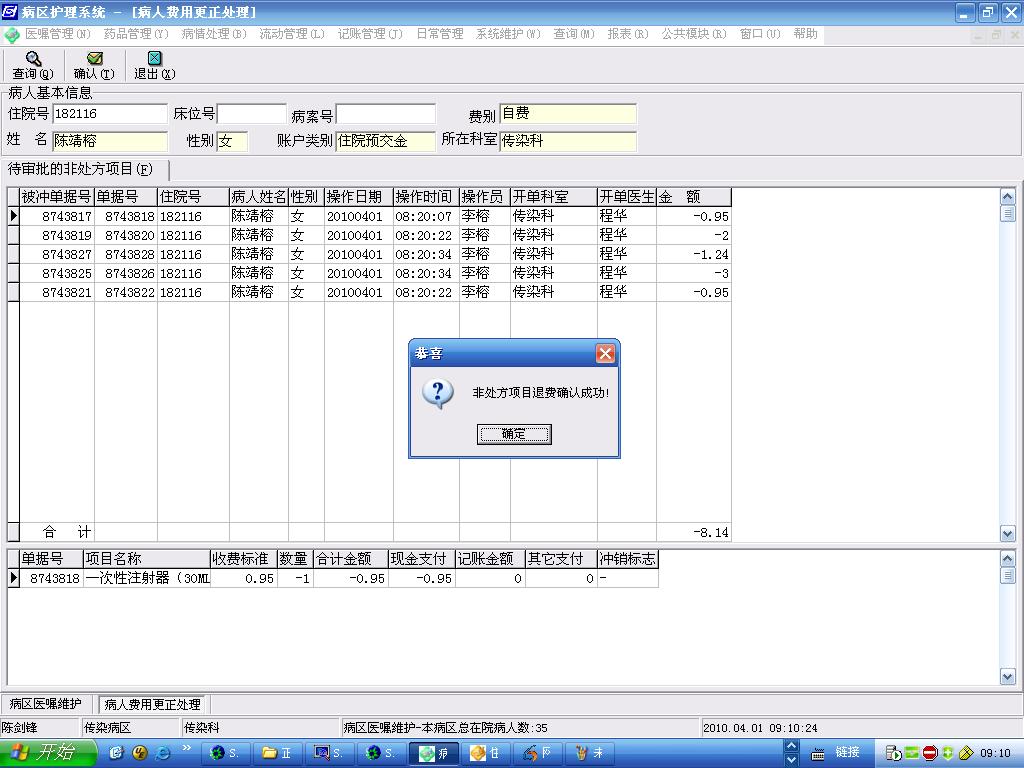Click the empty 病案号 input field
Image resolution: width=1024 pixels, height=768 pixels.
[x=385, y=114]
